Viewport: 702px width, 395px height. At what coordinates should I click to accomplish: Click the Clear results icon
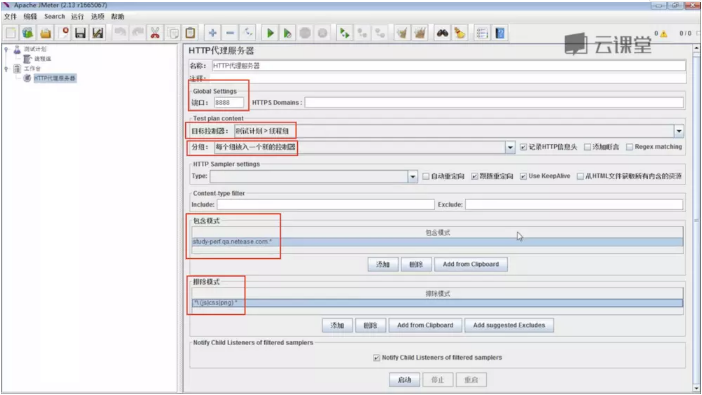click(402, 33)
